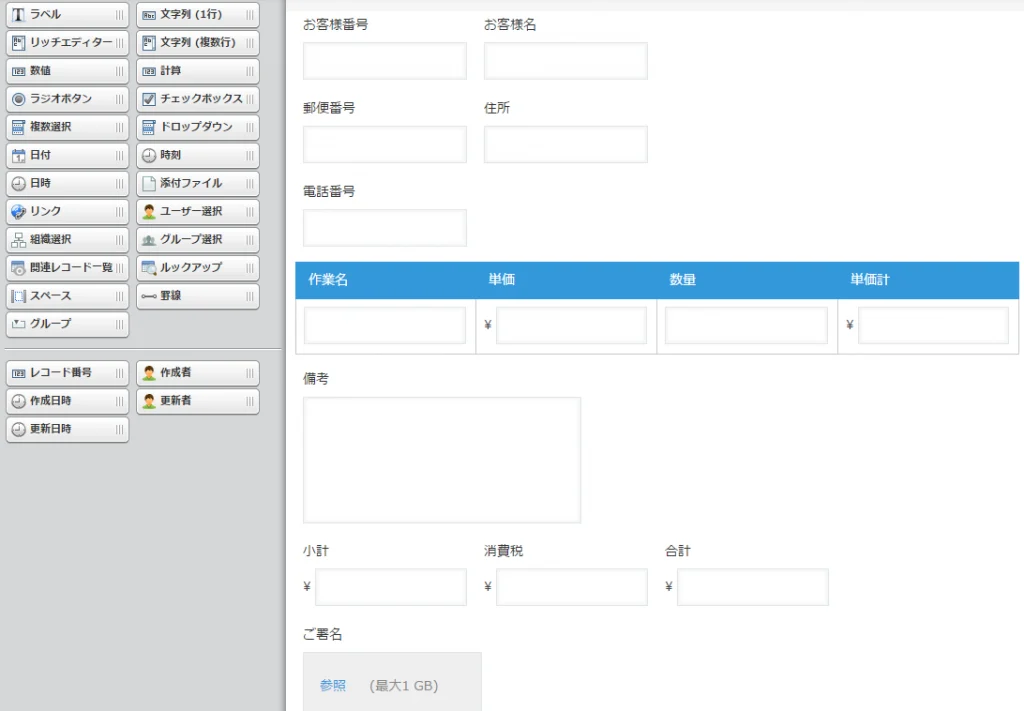1024x711 pixels.
Task: Select the ドロップダウン field element
Action: tap(197, 127)
